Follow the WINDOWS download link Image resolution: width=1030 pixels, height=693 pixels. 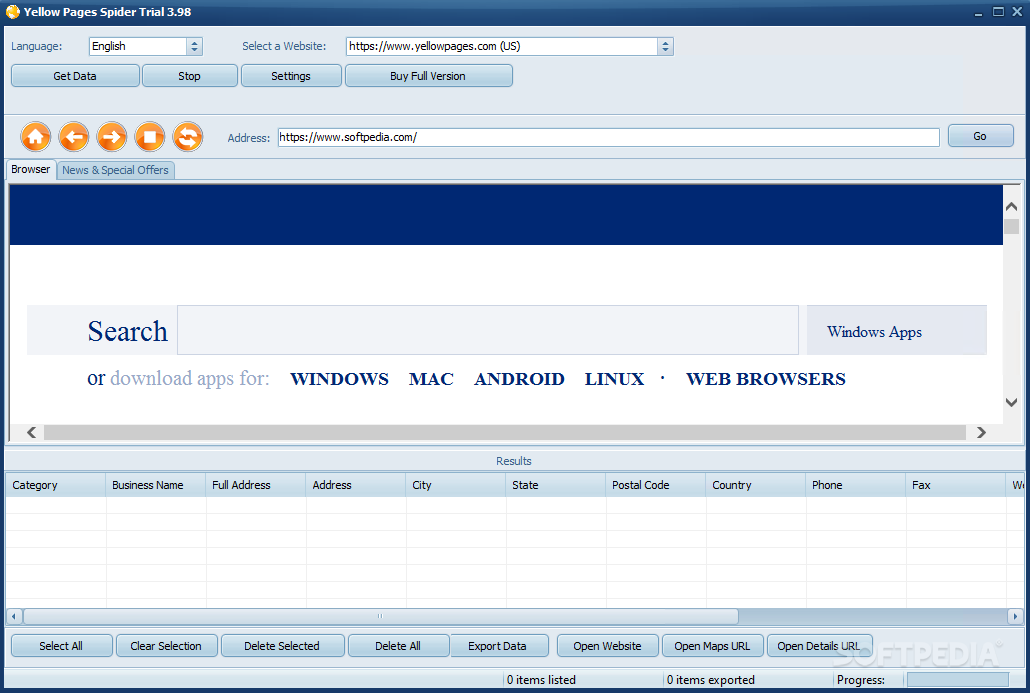[x=340, y=379]
